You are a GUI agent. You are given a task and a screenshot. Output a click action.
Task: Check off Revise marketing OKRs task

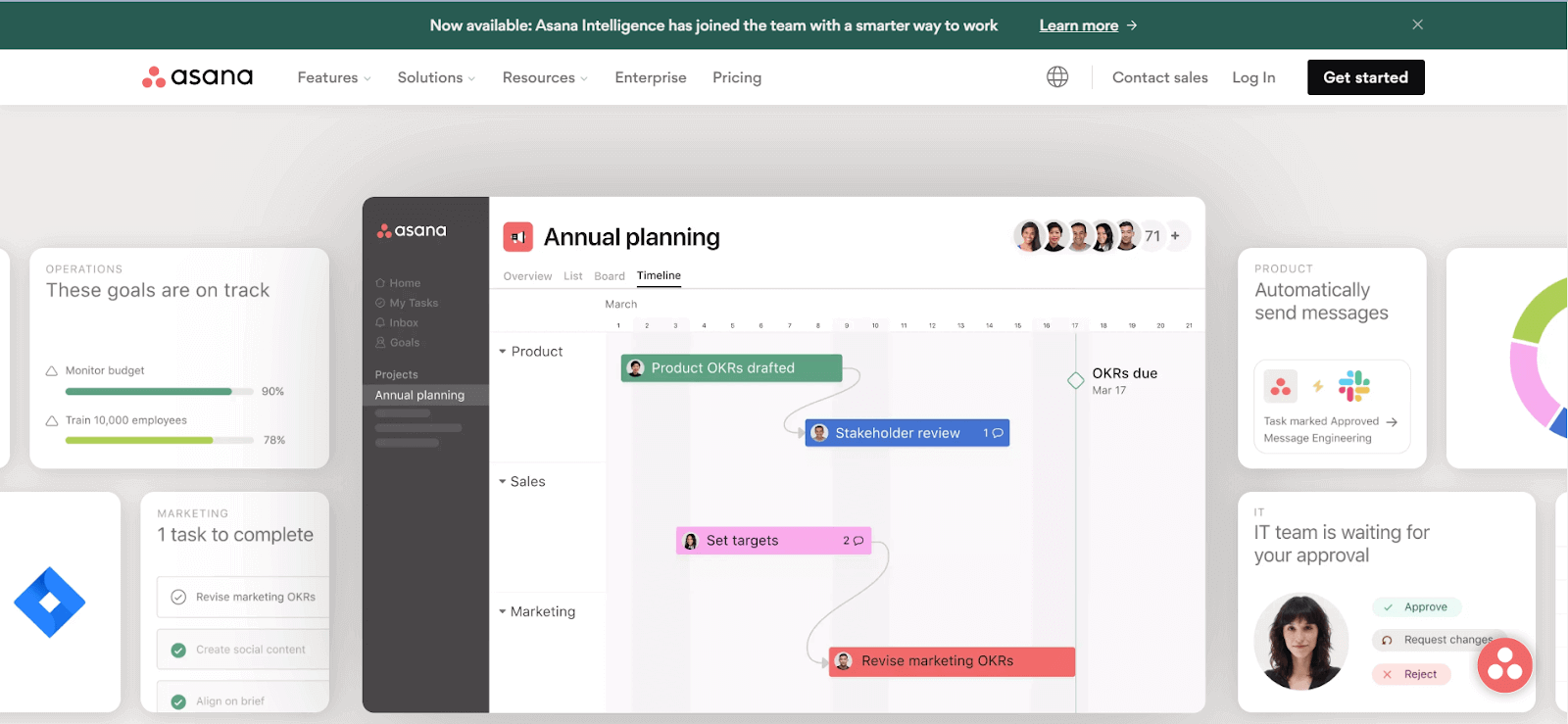pyautogui.click(x=178, y=598)
